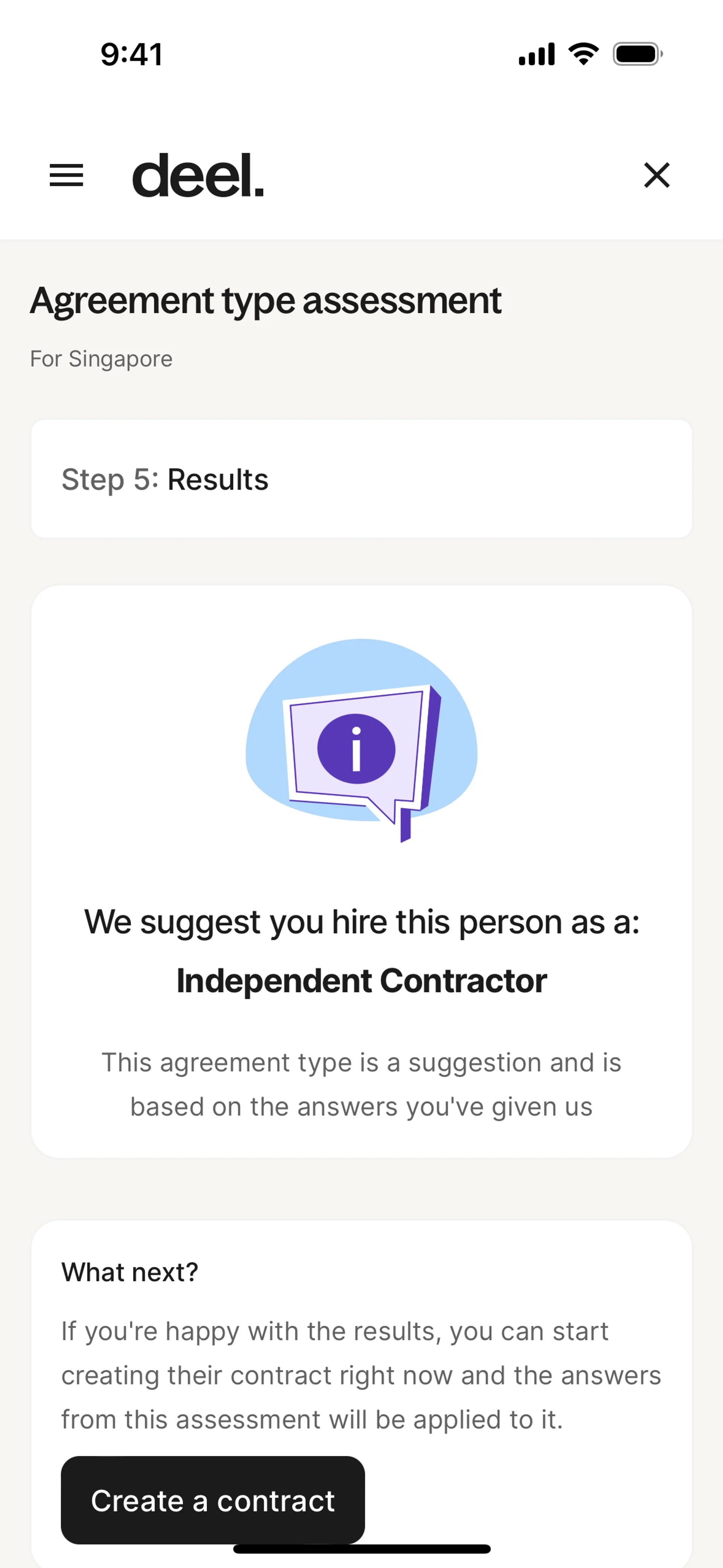Open the hamburger menu
The width and height of the screenshot is (723, 1568).
66,175
